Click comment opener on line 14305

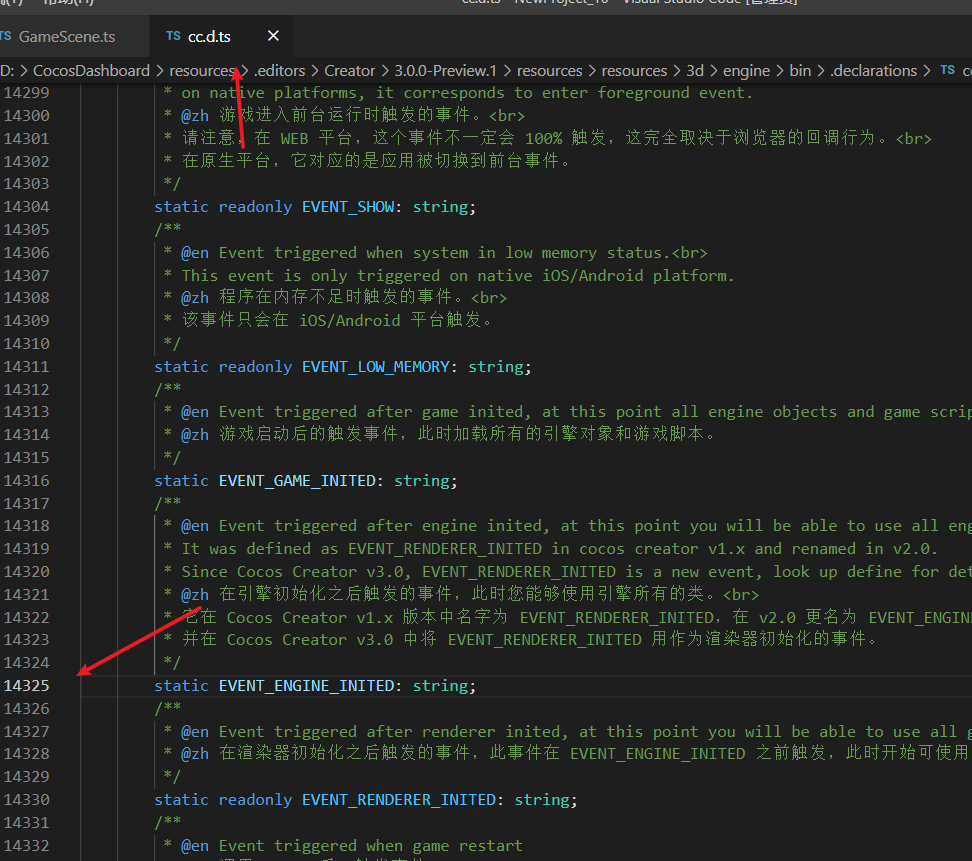tap(168, 229)
